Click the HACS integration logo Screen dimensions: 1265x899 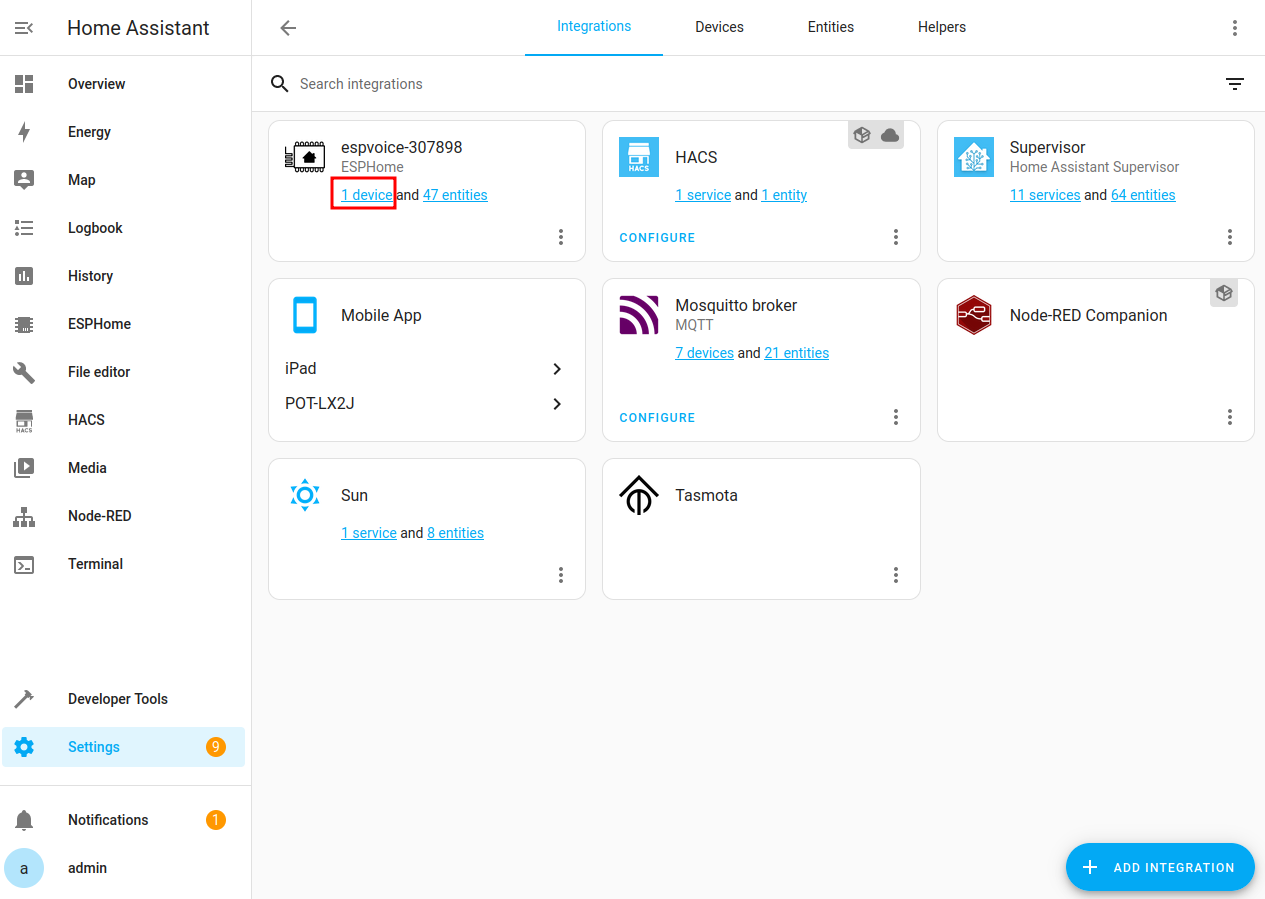pyautogui.click(x=639, y=157)
